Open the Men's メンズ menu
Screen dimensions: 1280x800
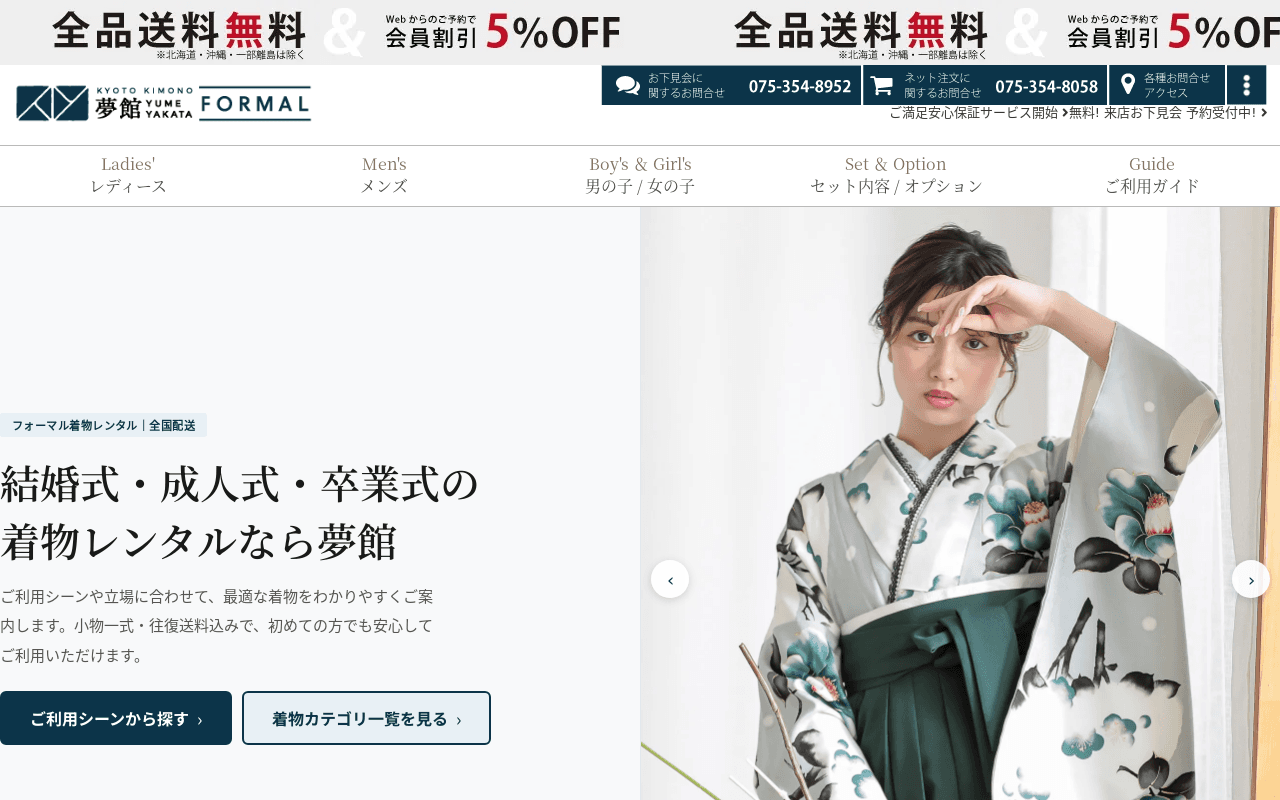coord(384,175)
